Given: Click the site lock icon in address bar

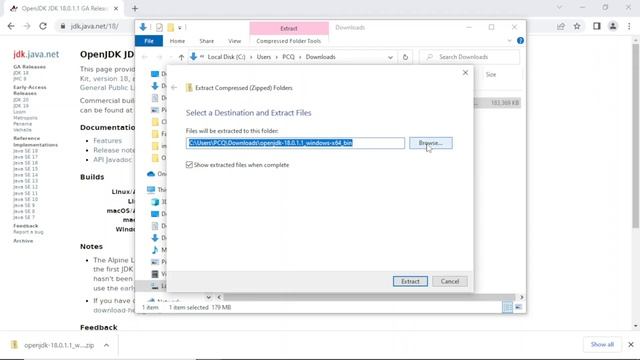Looking at the screenshot, I should pos(62,26).
